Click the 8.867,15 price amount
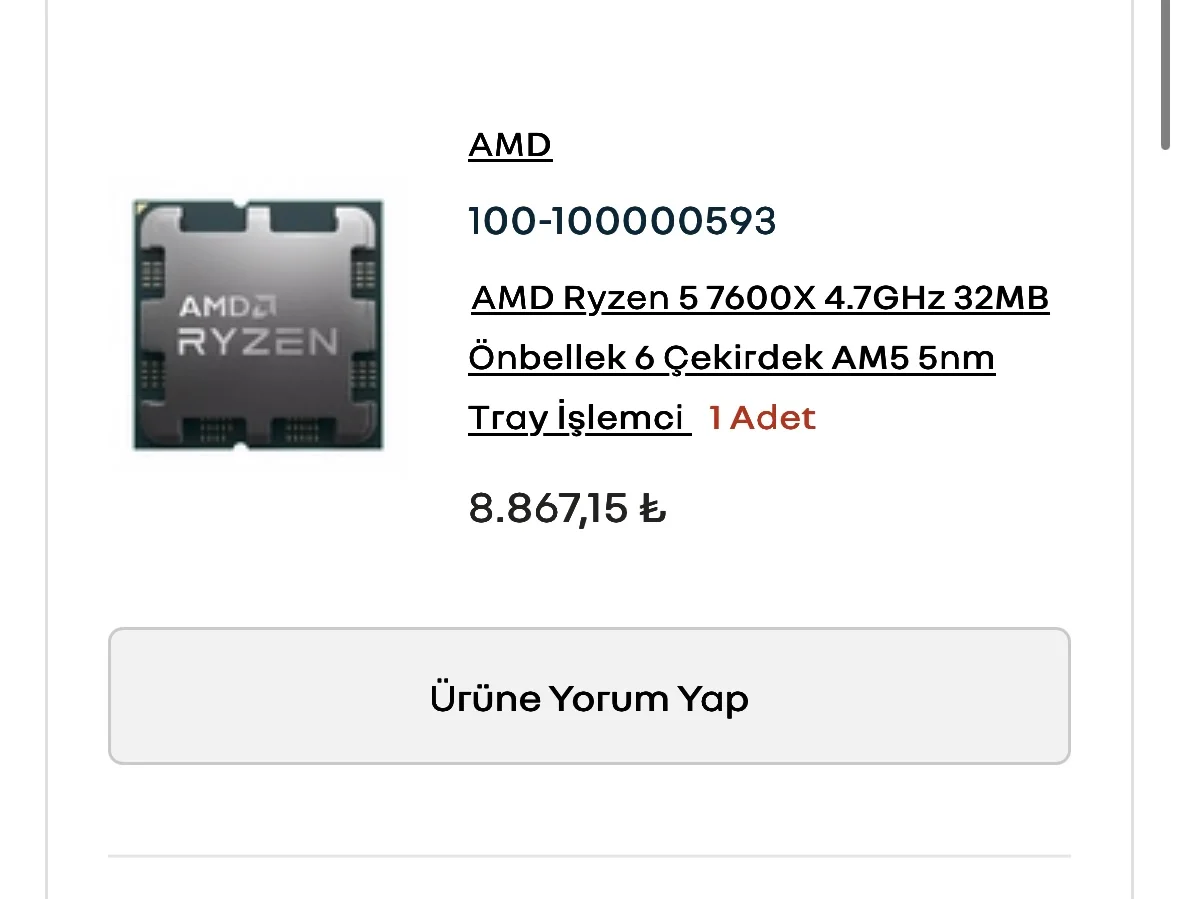Viewport: 1179px width, 899px height. click(548, 510)
